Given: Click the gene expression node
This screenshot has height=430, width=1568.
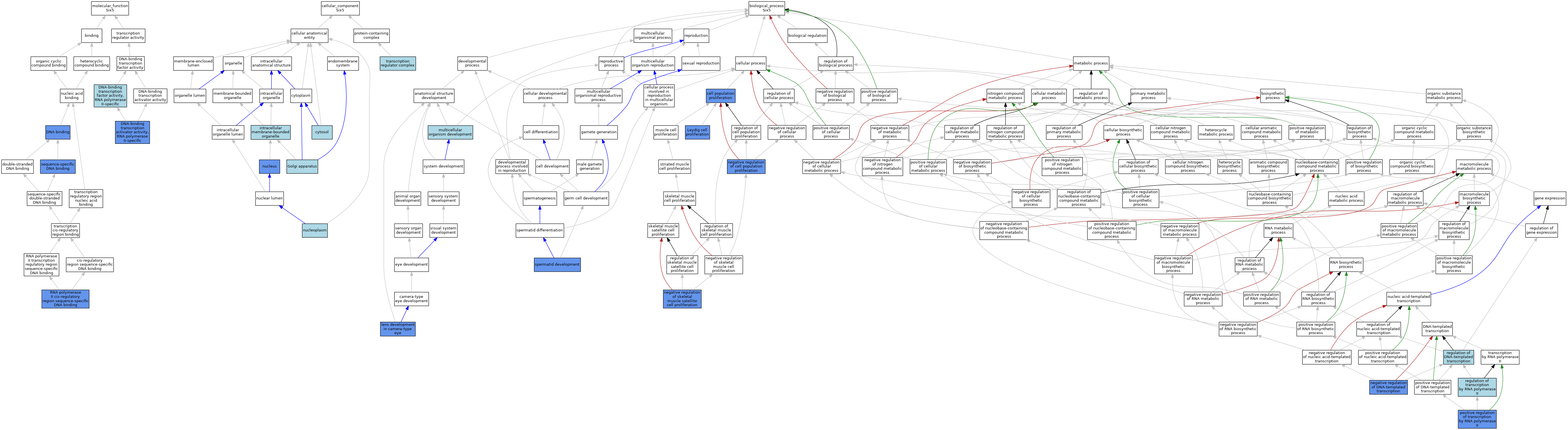Looking at the screenshot, I should (1550, 198).
